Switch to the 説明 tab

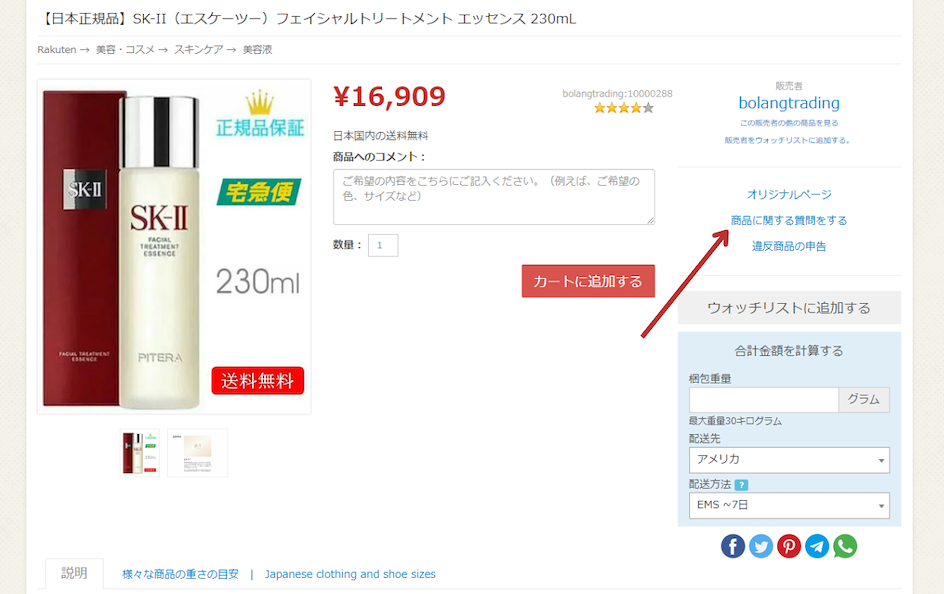point(74,574)
